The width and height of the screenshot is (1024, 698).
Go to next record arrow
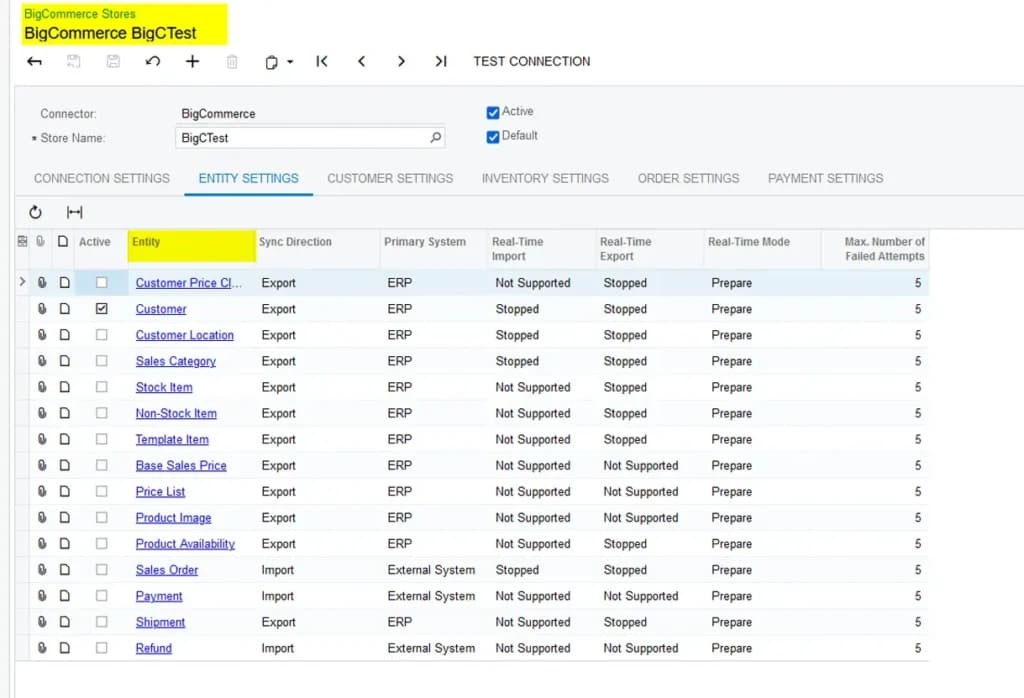(401, 61)
